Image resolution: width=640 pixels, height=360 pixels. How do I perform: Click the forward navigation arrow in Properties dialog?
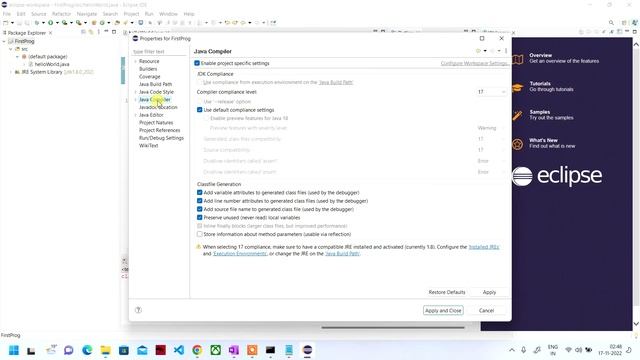point(492,51)
